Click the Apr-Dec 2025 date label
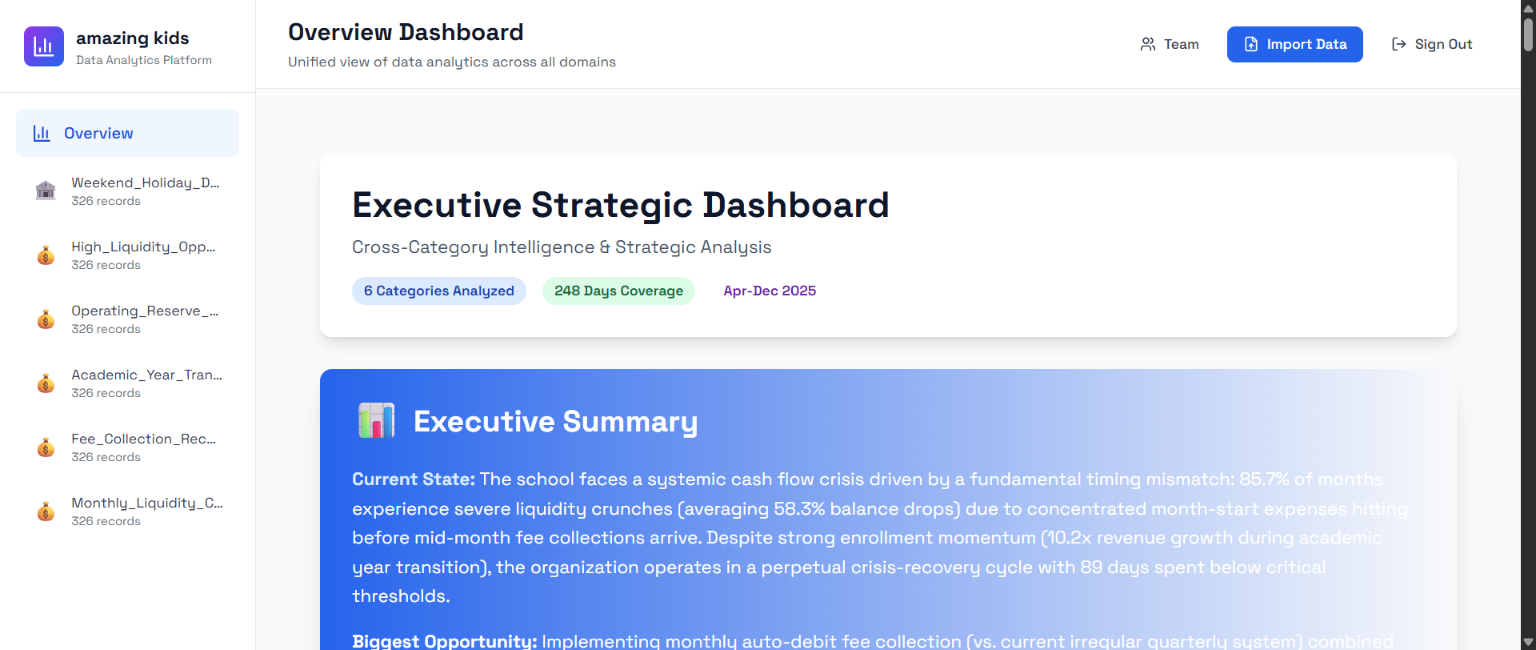The width and height of the screenshot is (1536, 650). (x=769, y=290)
